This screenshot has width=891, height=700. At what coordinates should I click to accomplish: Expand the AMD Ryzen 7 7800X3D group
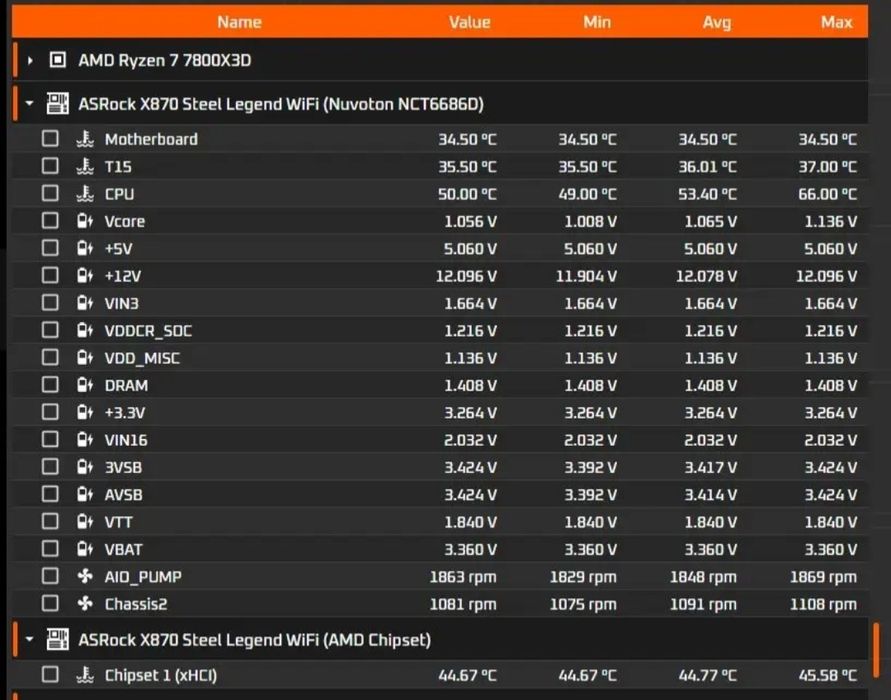pyautogui.click(x=30, y=60)
